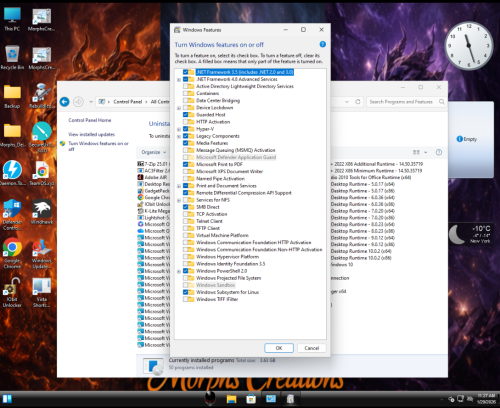Check the Containers feature box
The height and width of the screenshot is (408, 500).
click(x=185, y=93)
